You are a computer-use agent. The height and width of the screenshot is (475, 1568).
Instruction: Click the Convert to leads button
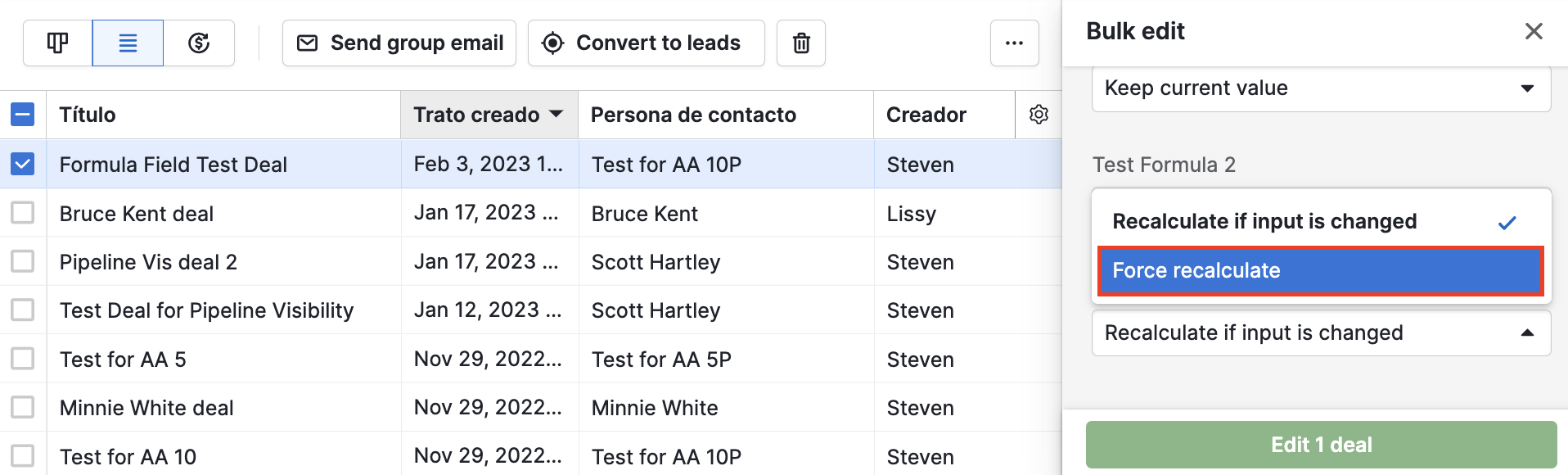[x=646, y=43]
